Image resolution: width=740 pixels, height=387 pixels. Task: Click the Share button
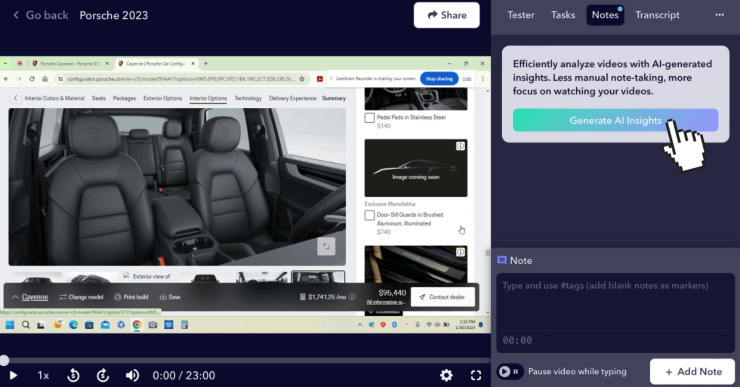pyautogui.click(x=446, y=15)
